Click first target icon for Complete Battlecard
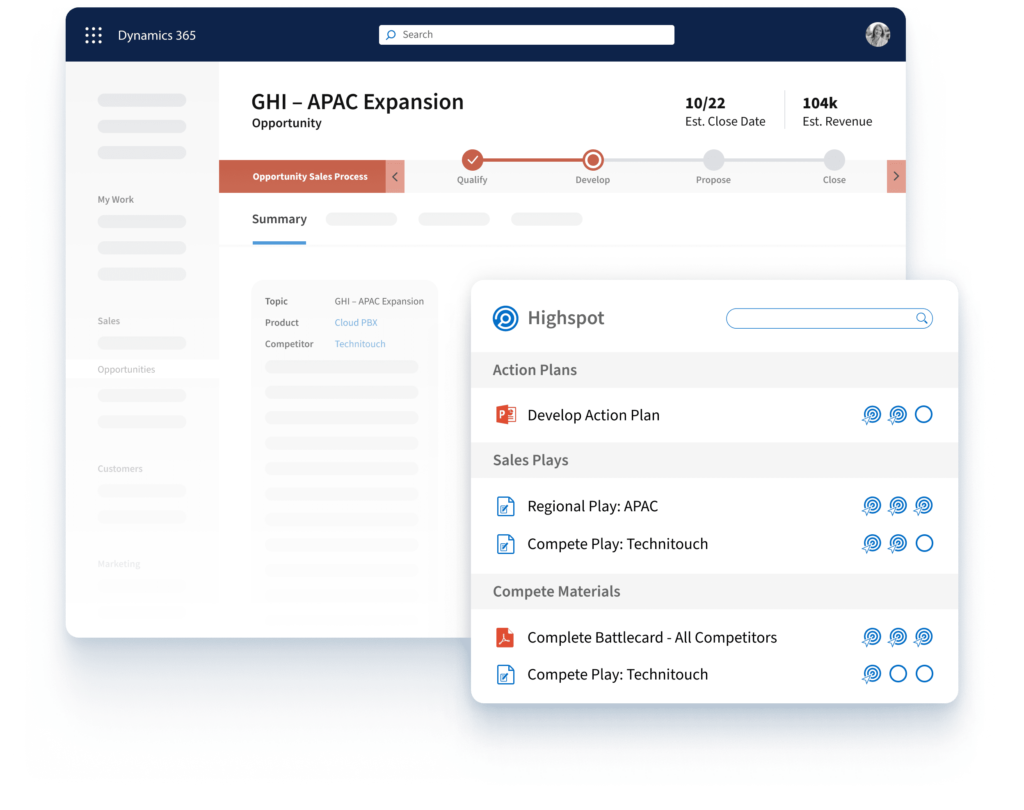Viewport: 1024px width, 810px height. coord(872,637)
